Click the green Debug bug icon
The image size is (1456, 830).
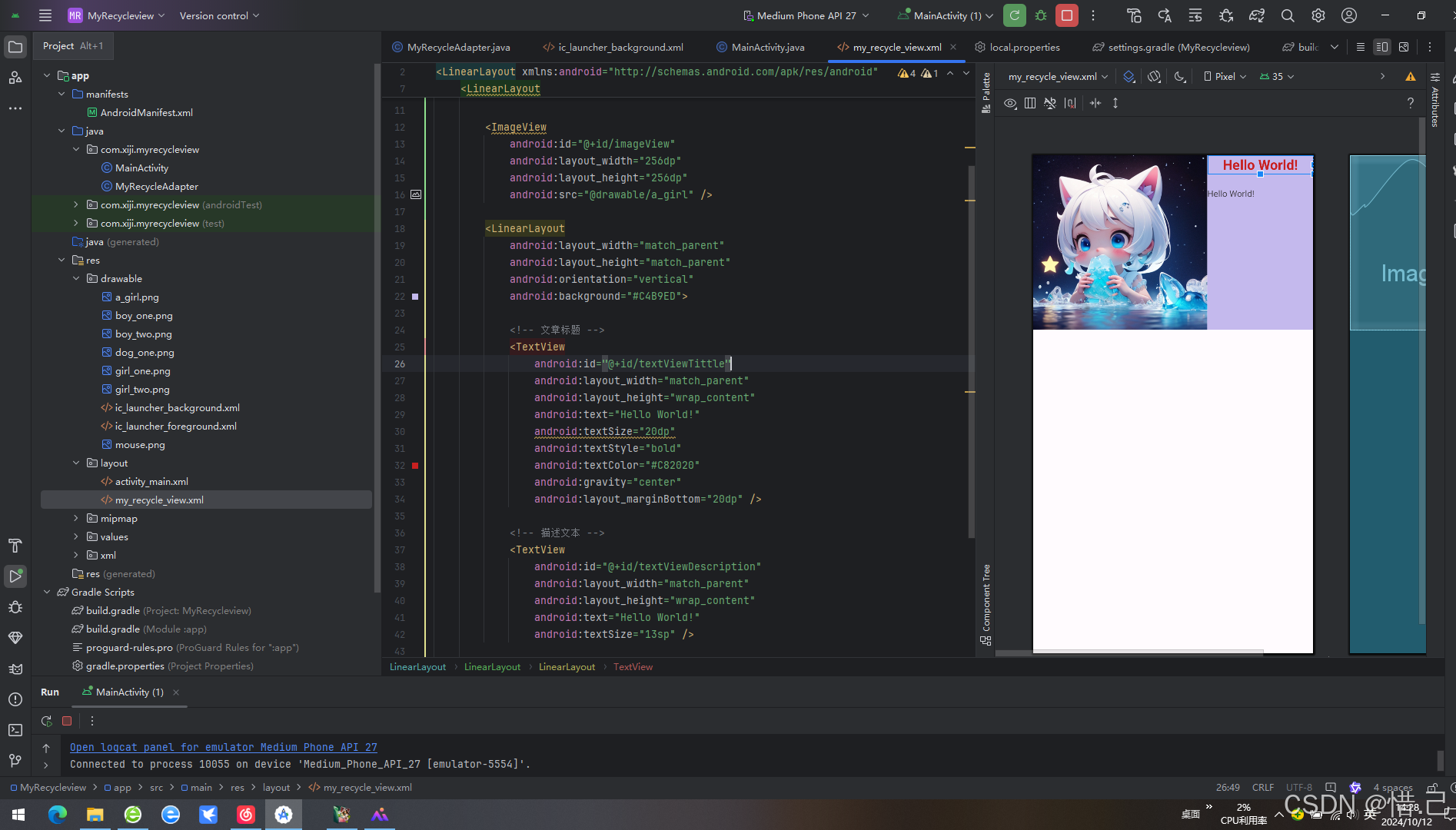[x=1041, y=15]
